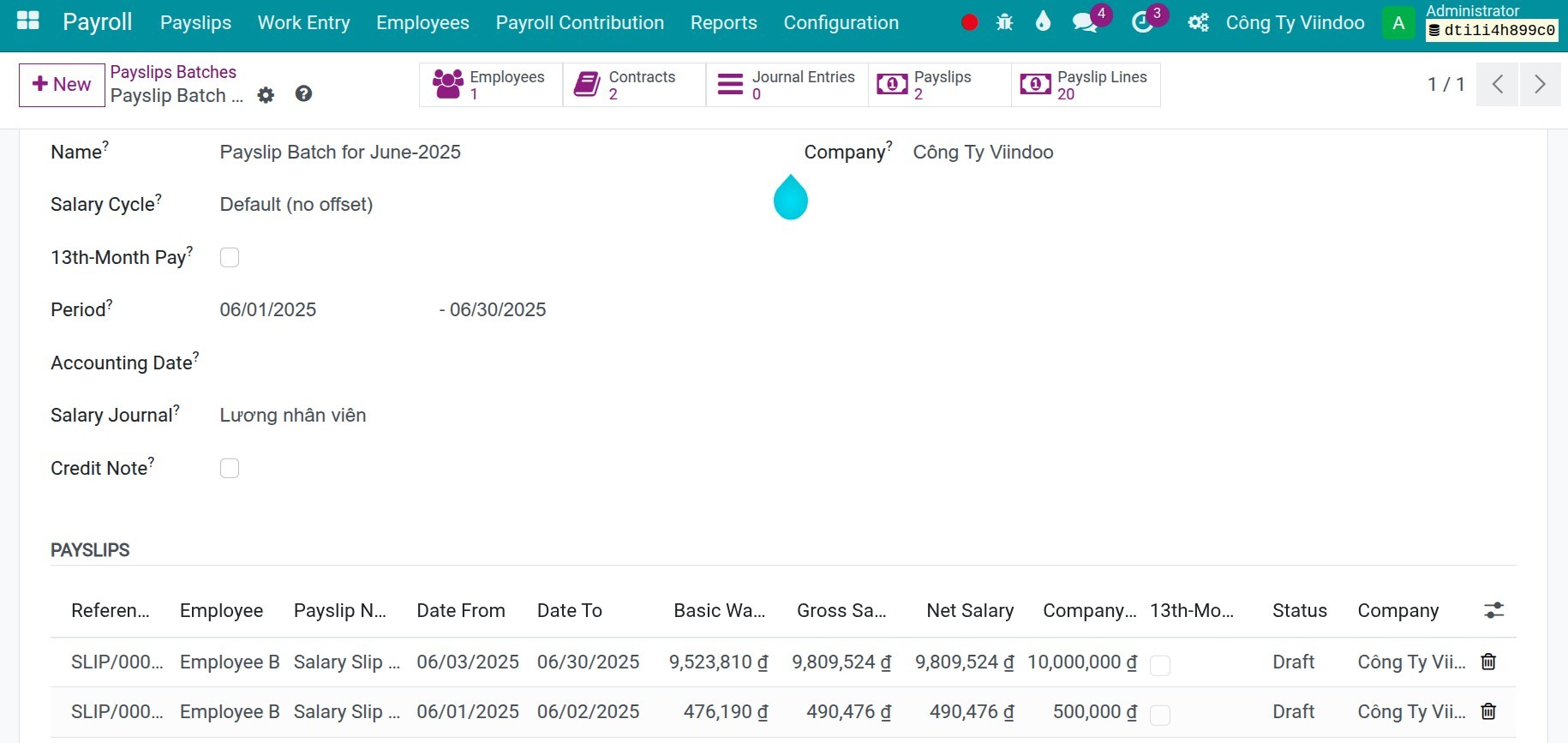The height and width of the screenshot is (743, 1568).
Task: Click the period start date 06/01/2025
Action: [x=268, y=310]
